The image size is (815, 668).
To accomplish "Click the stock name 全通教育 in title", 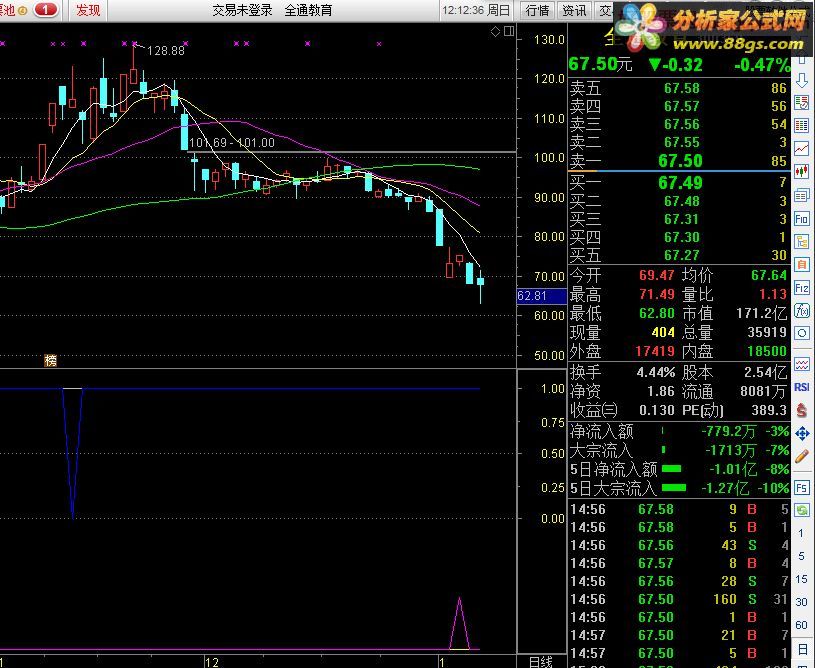I will point(308,10).
